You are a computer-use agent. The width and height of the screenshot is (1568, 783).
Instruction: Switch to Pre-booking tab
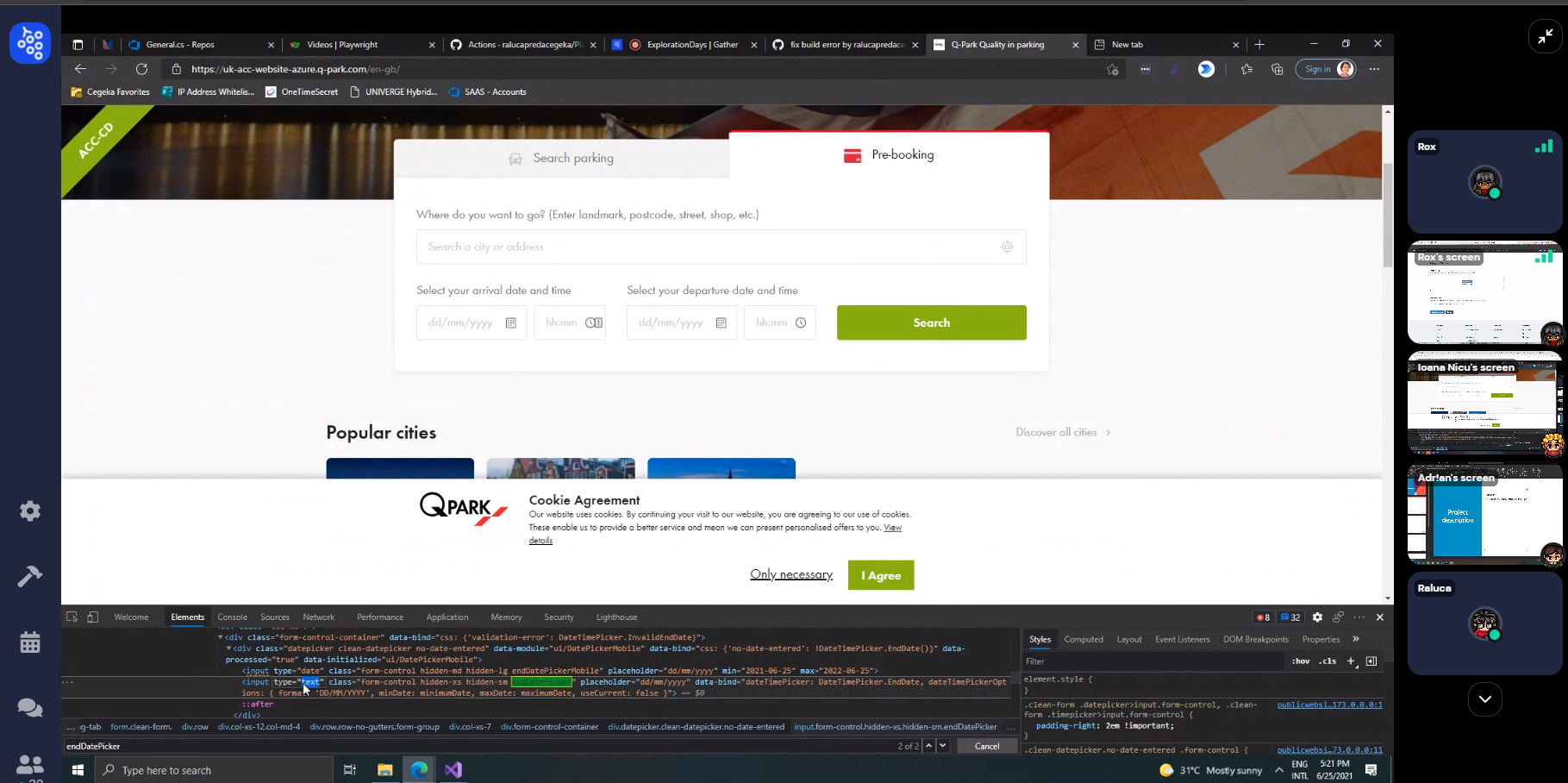[889, 155]
